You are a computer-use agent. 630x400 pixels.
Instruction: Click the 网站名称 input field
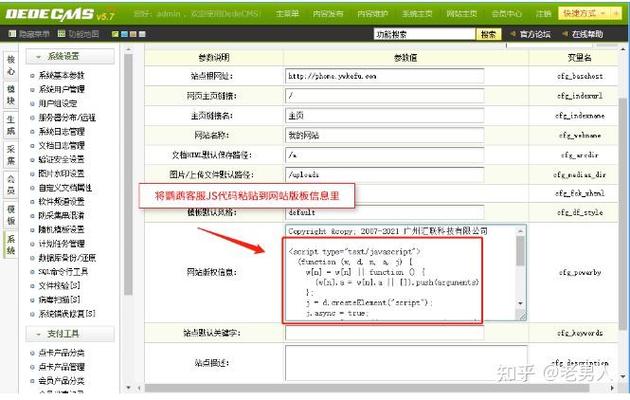[x=385, y=135]
